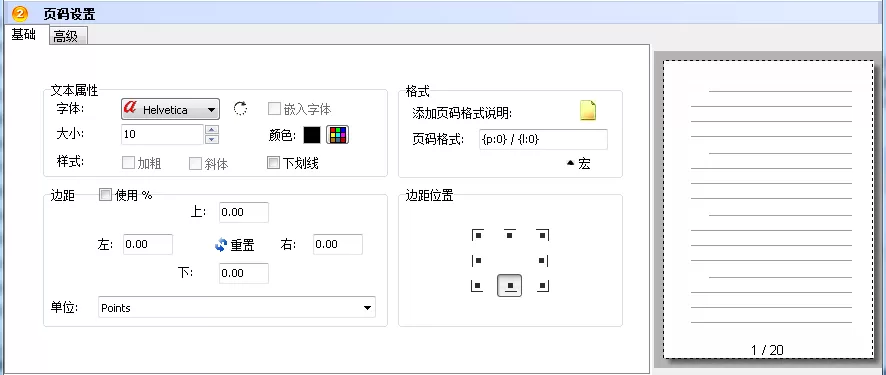Click the refresh fonts circular arrow icon
This screenshot has width=886, height=375.
pyautogui.click(x=241, y=108)
